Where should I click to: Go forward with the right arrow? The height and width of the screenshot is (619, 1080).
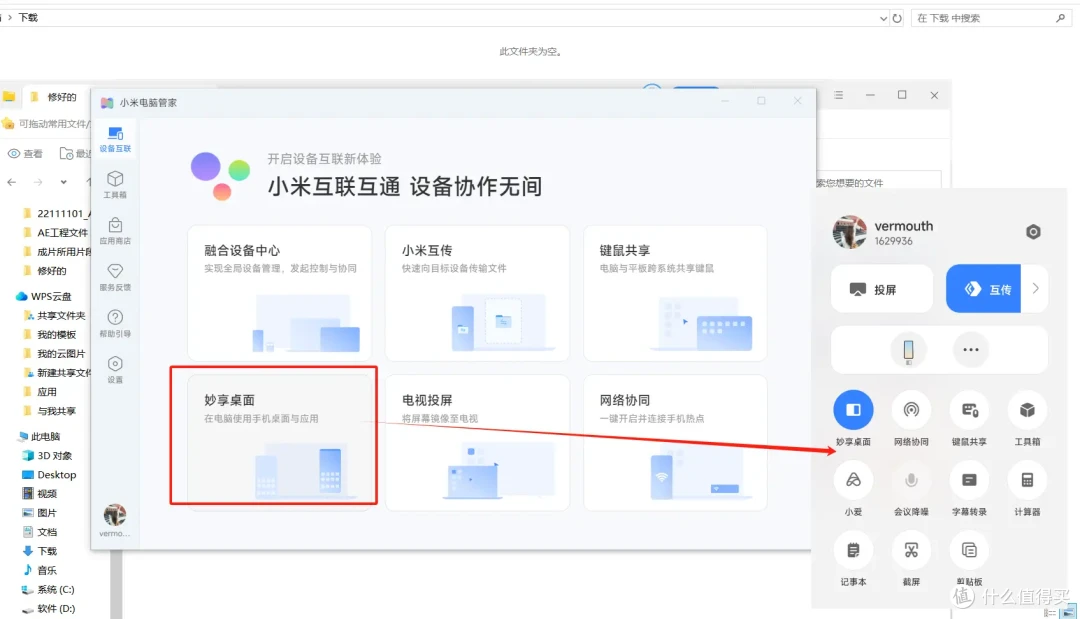point(38,182)
